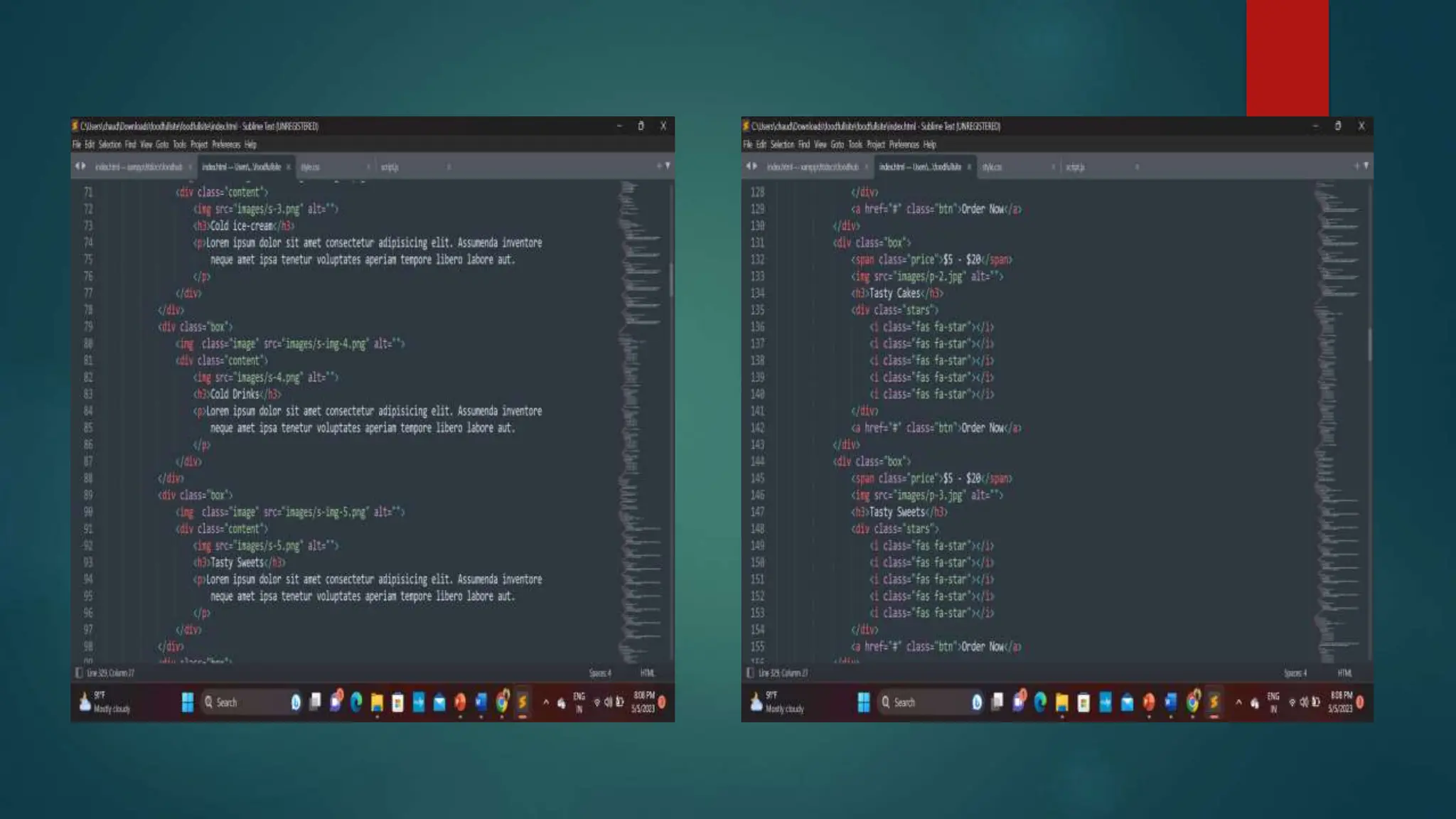Open the tab list dropdown arrow in left window
This screenshot has height=819, width=1456.
[x=667, y=166]
